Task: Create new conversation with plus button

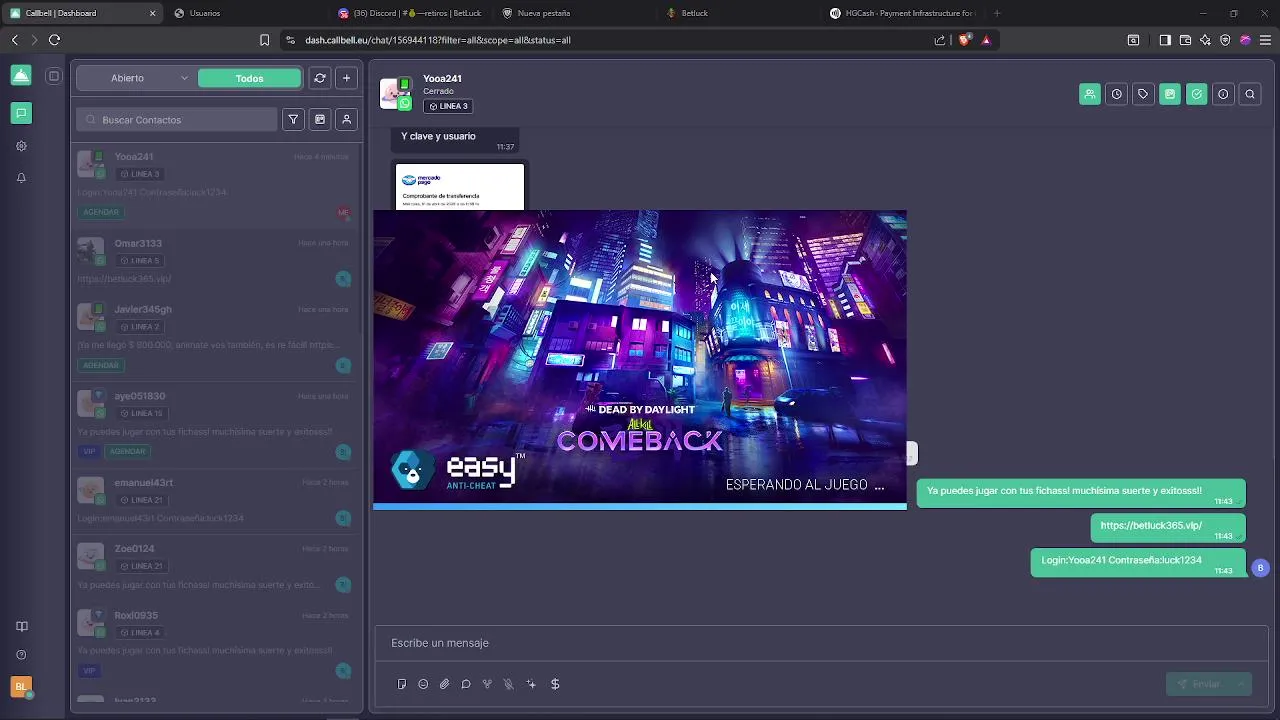Action: 346,78
